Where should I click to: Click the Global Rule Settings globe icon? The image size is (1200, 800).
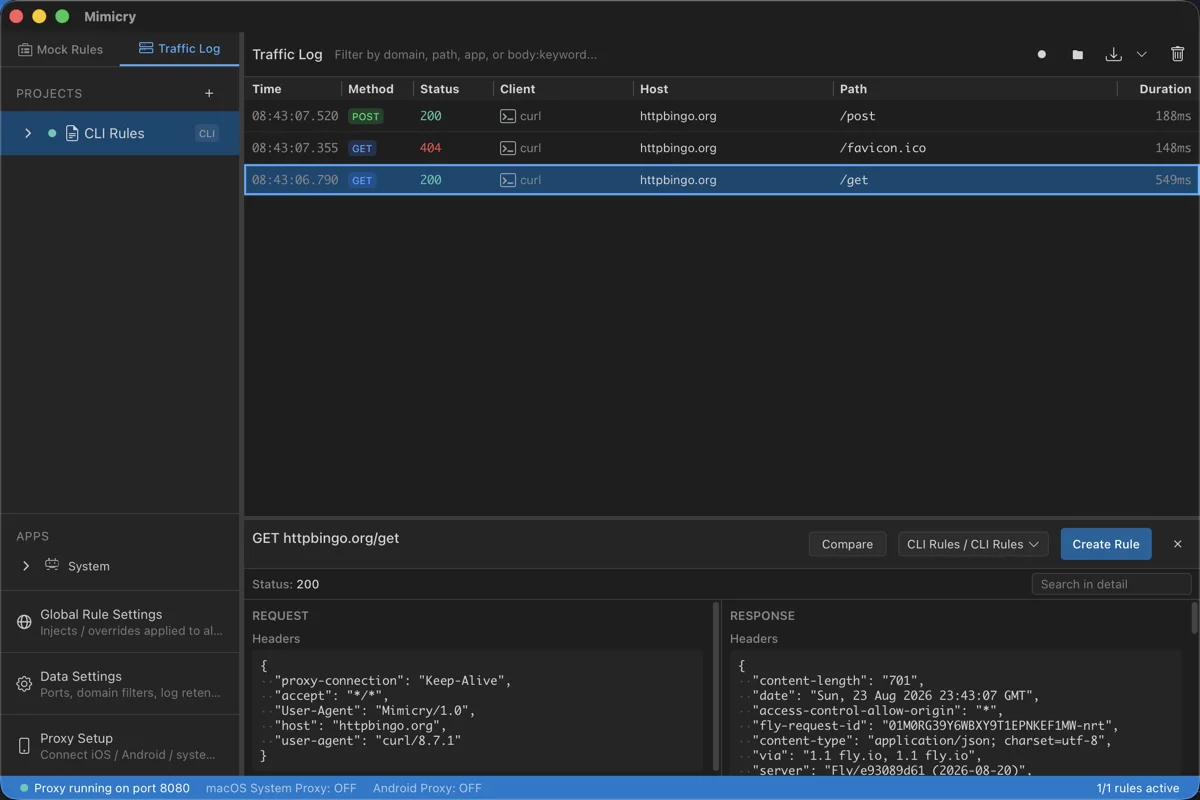(24, 622)
